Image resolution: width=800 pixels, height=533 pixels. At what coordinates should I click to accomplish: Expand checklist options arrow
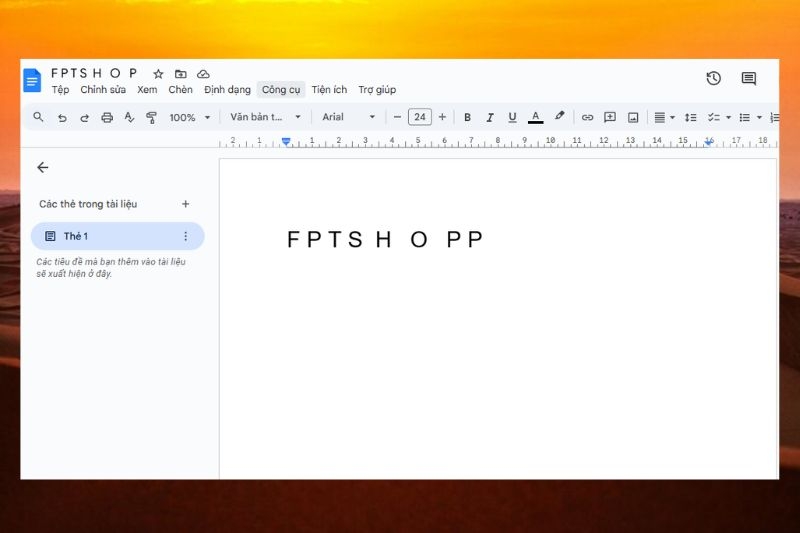tap(728, 117)
